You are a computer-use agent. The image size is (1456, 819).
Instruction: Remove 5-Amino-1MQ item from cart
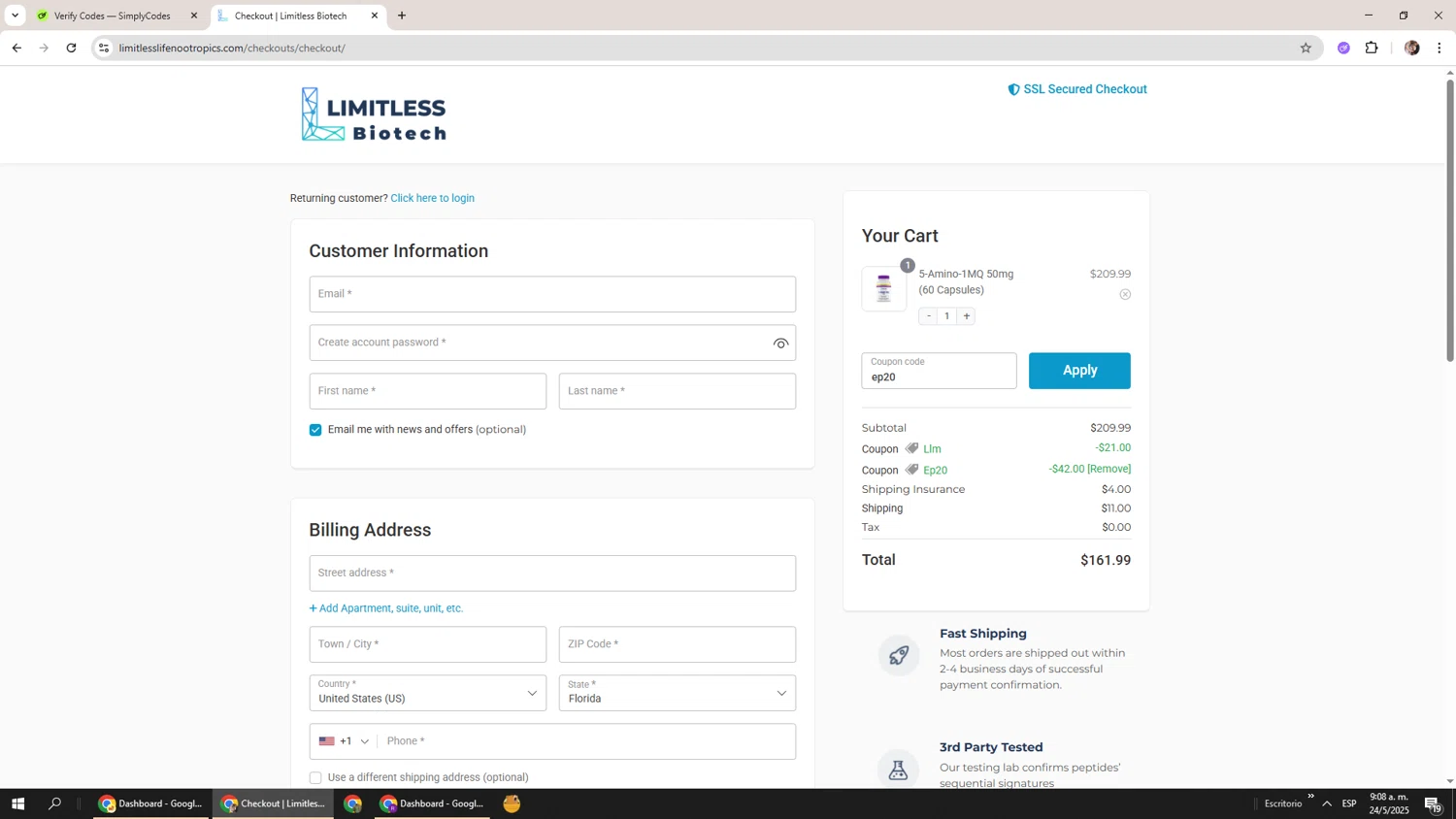[1125, 294]
